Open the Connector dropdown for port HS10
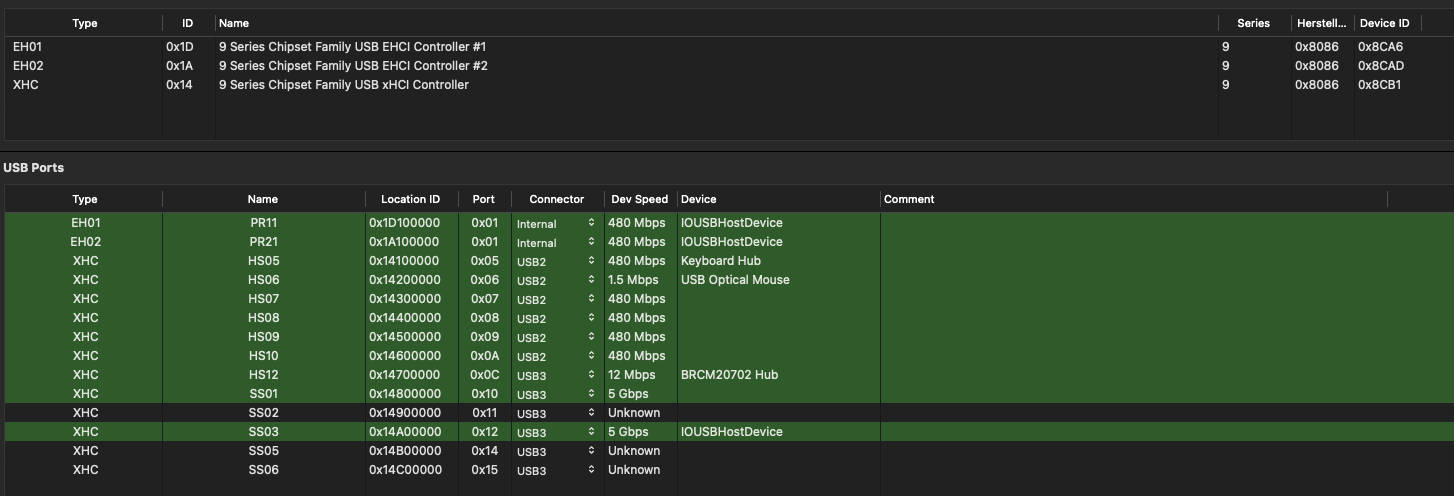1454x496 pixels. pos(557,357)
